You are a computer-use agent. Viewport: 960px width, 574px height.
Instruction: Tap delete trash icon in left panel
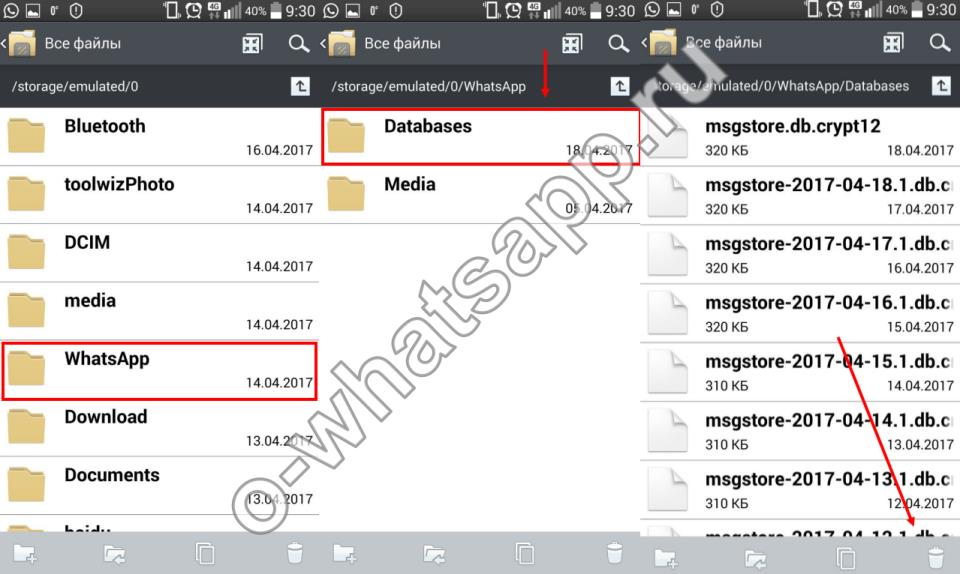(x=294, y=553)
